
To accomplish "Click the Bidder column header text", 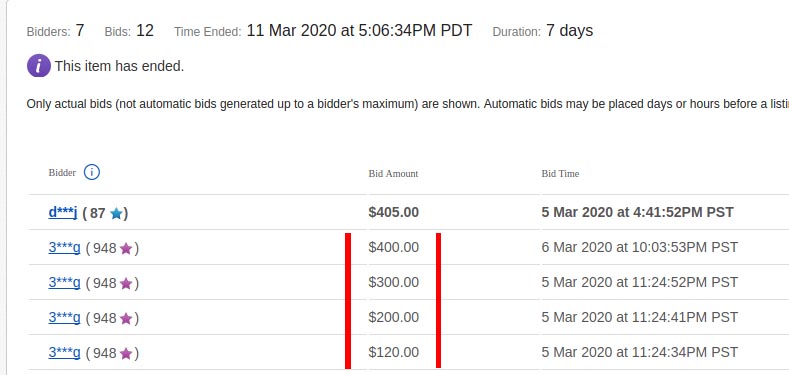I will [62, 173].
